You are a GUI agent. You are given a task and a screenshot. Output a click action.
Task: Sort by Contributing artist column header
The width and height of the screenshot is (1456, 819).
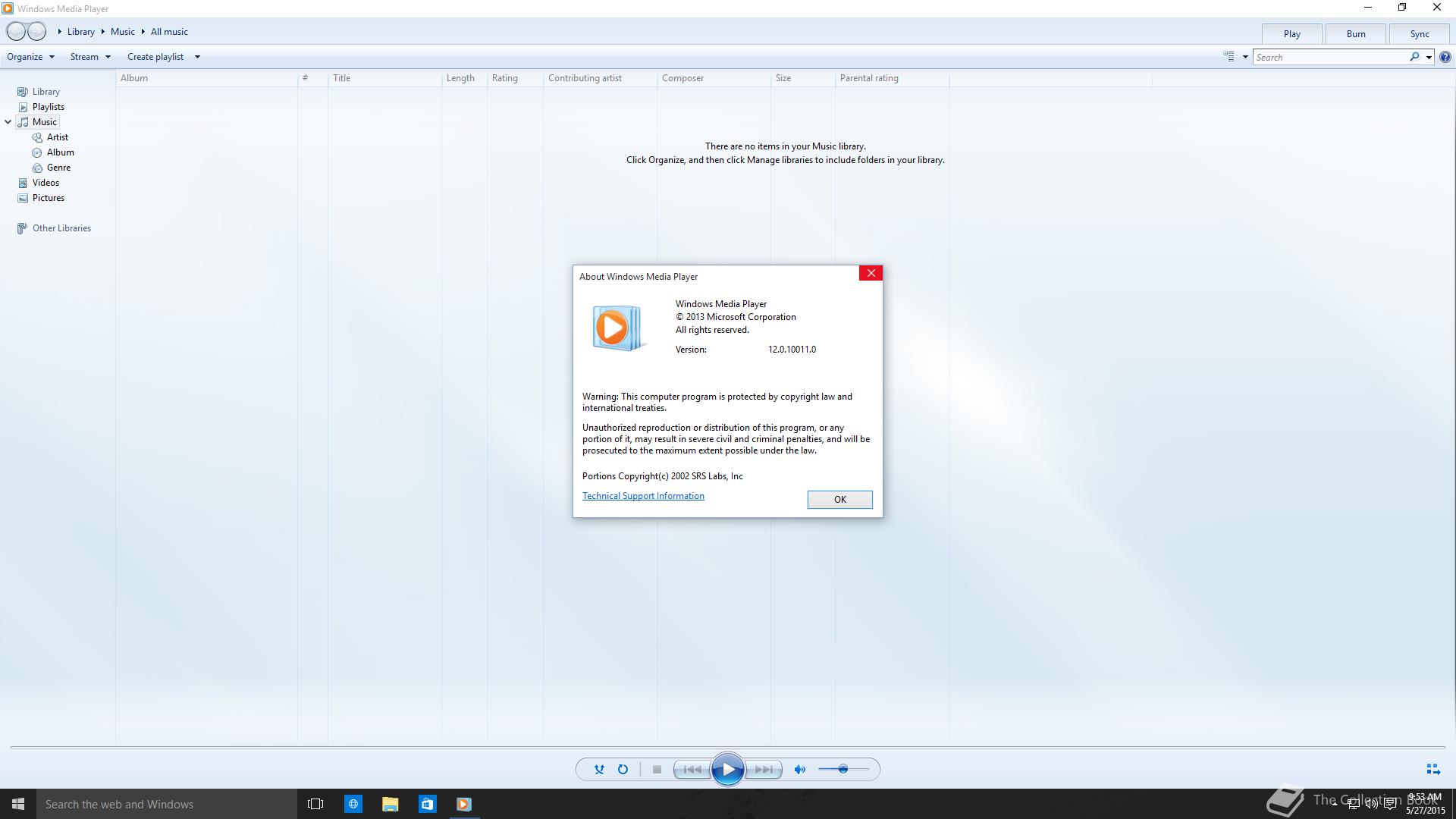[601, 78]
